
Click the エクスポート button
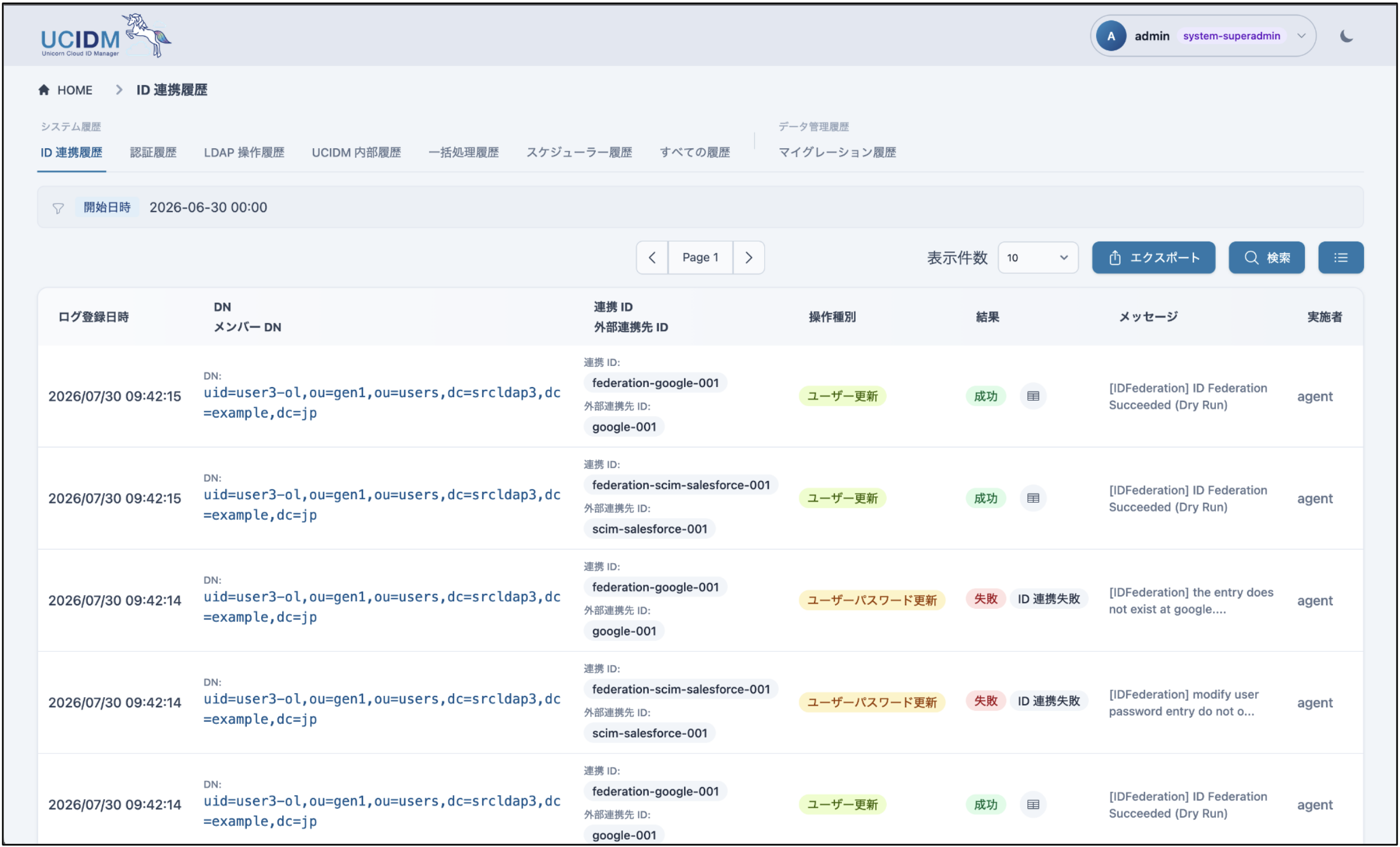click(1153, 258)
